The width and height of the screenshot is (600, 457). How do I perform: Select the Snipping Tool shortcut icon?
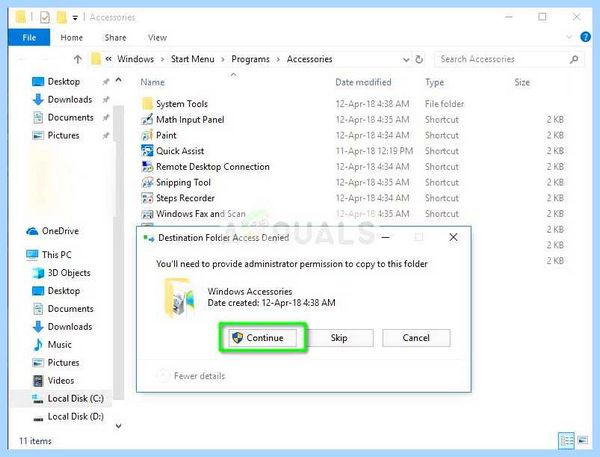(x=147, y=182)
